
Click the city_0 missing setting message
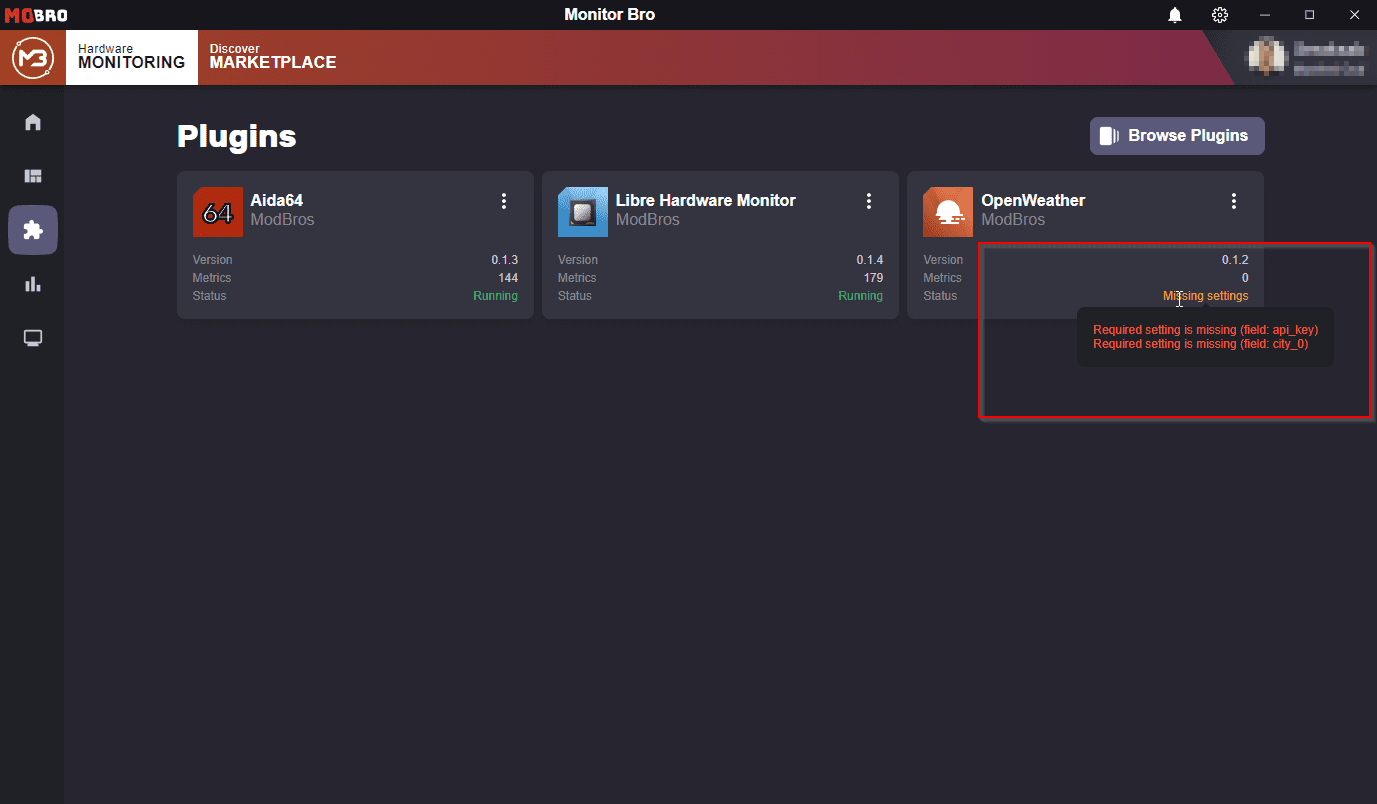(x=1200, y=344)
